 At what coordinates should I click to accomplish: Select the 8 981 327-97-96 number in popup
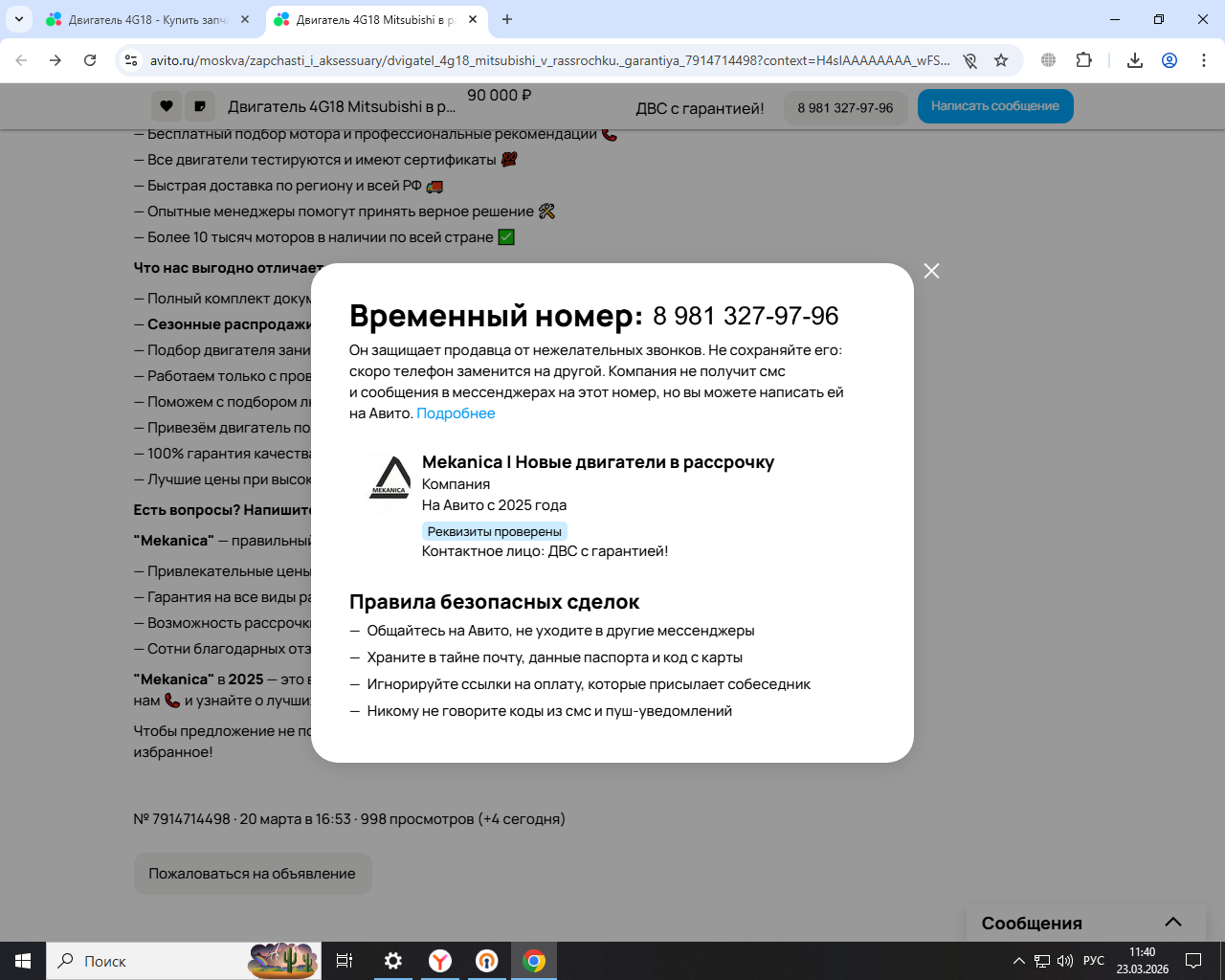tap(746, 316)
